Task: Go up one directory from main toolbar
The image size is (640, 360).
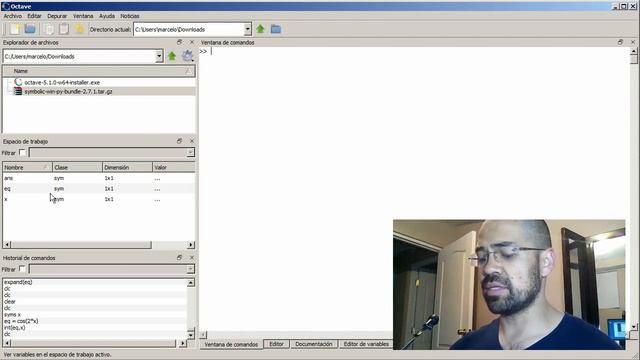Action: (260, 29)
